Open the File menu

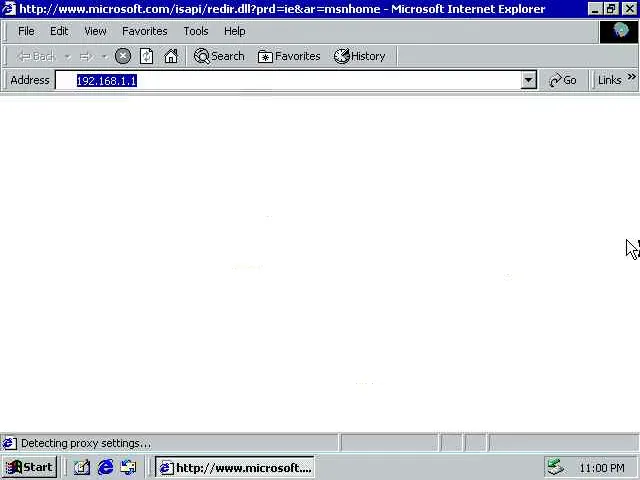click(x=26, y=31)
